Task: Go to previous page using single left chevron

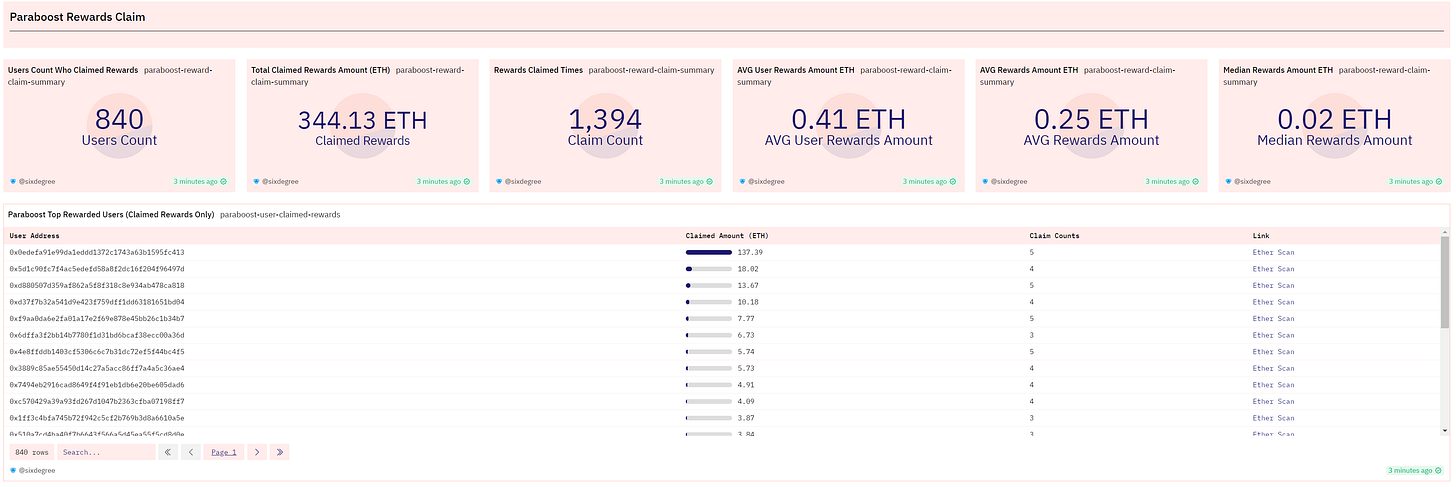Action: pos(191,452)
